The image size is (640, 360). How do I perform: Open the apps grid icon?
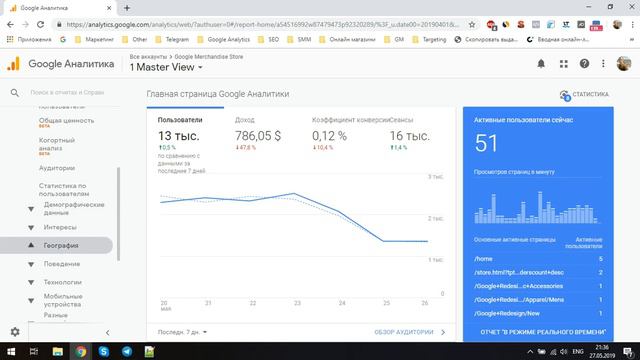point(564,64)
